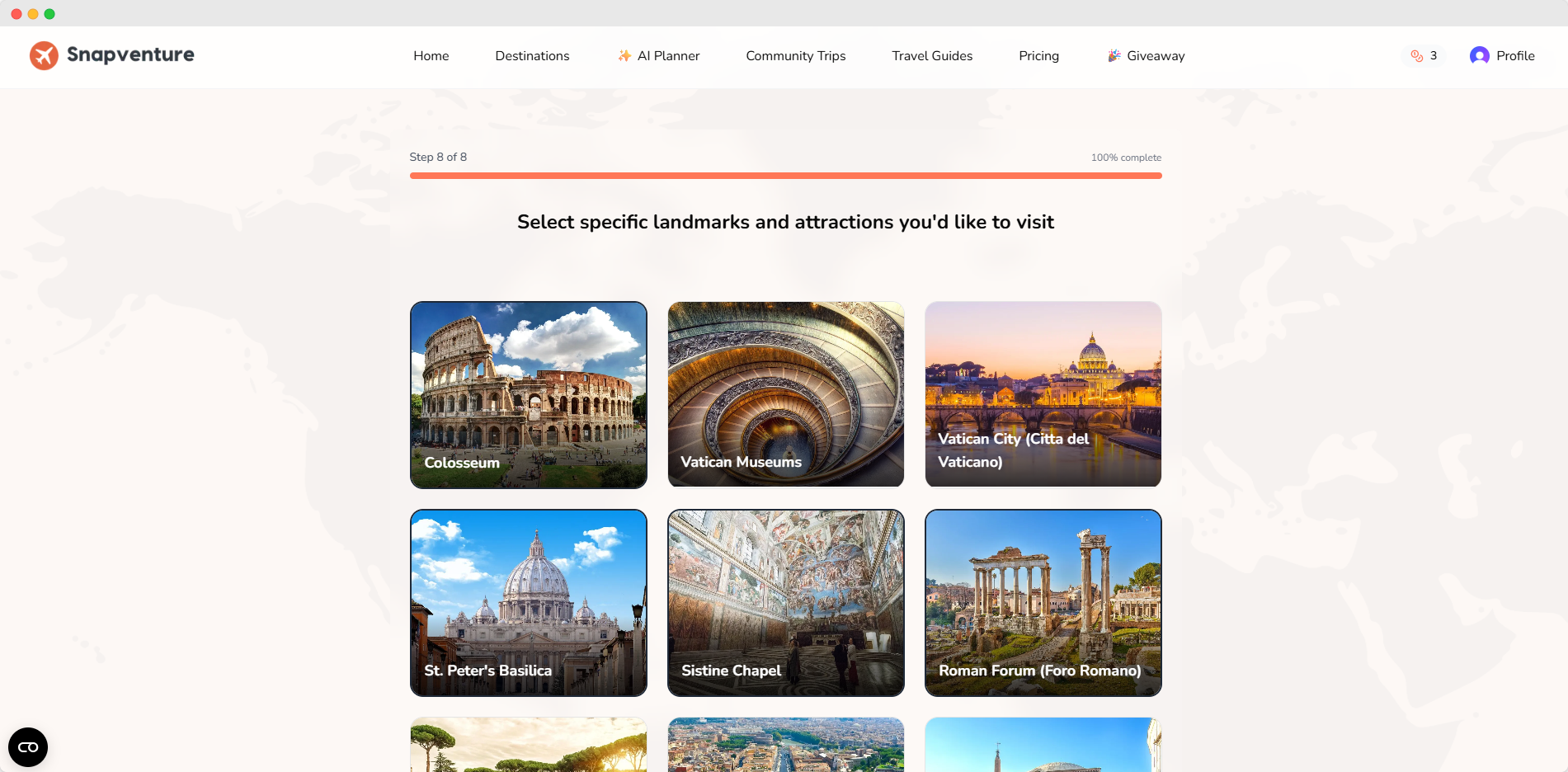Go to Destinations in navigation
The width and height of the screenshot is (1568, 772).
(x=532, y=55)
